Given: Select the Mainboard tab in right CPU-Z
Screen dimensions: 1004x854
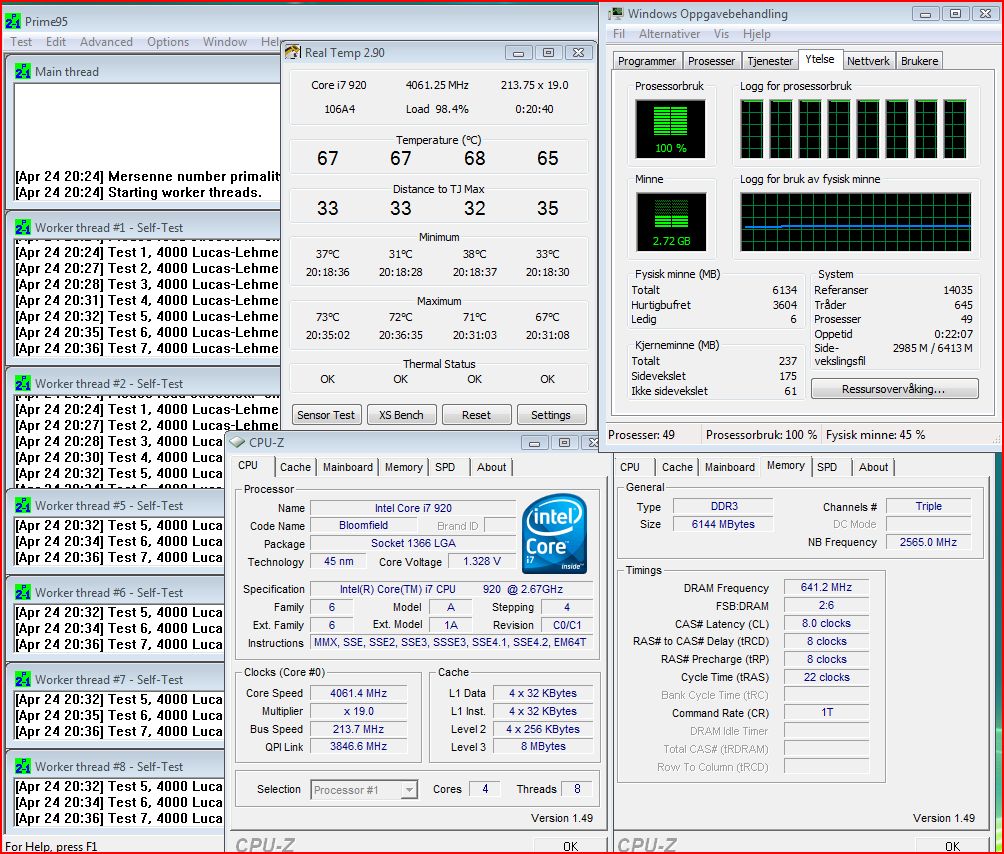Looking at the screenshot, I should [x=730, y=467].
